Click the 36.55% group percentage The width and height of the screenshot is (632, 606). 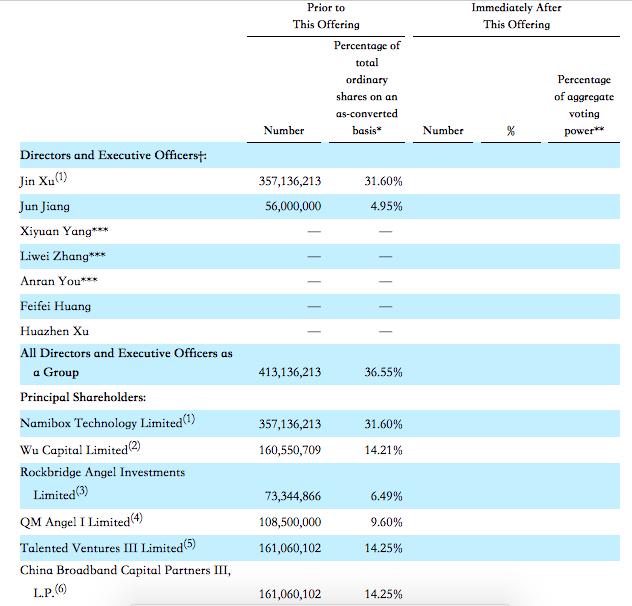[x=383, y=372]
